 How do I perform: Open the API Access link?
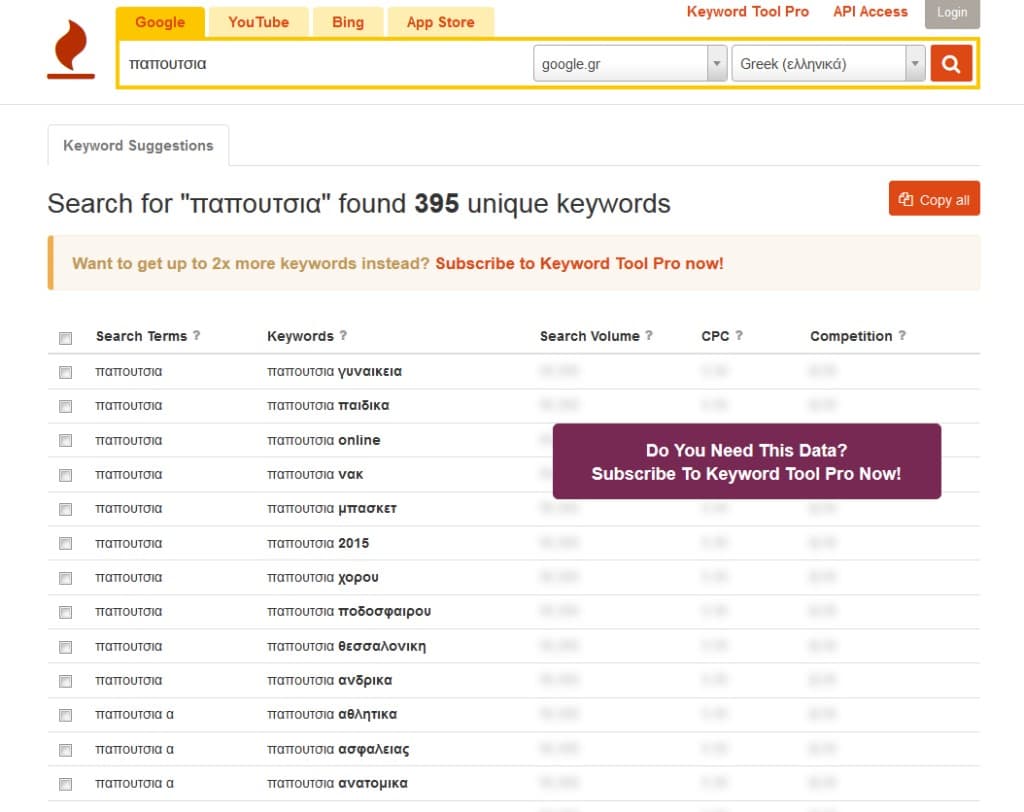pos(870,12)
